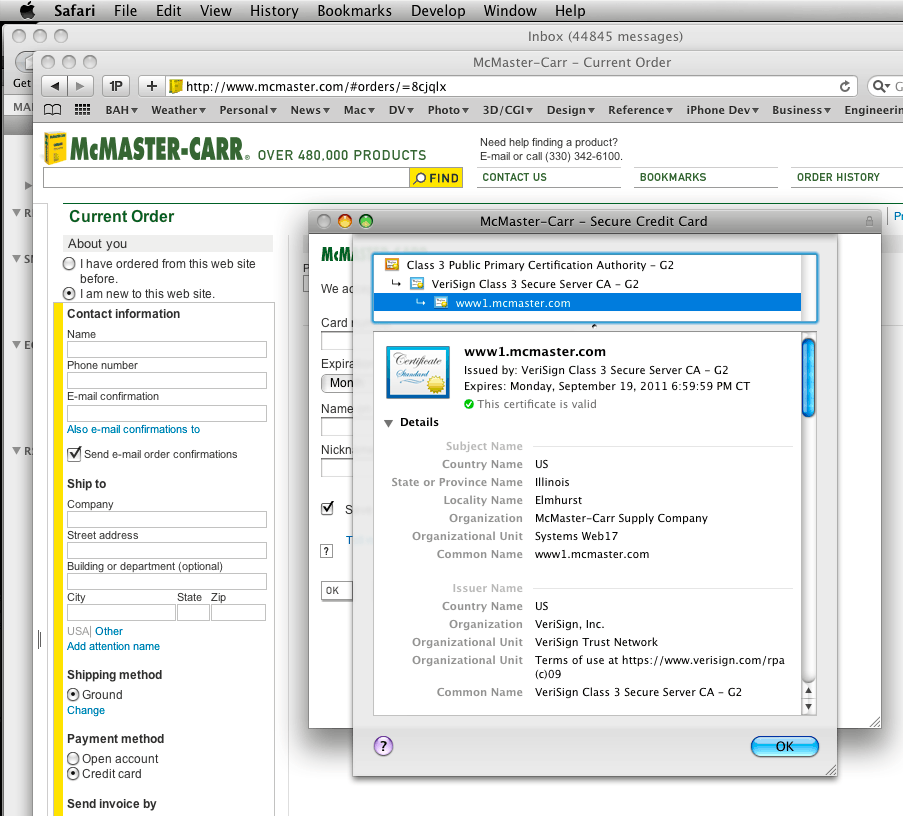This screenshot has height=816, width=903.
Task: Open the Safari menu
Action: click(x=74, y=10)
